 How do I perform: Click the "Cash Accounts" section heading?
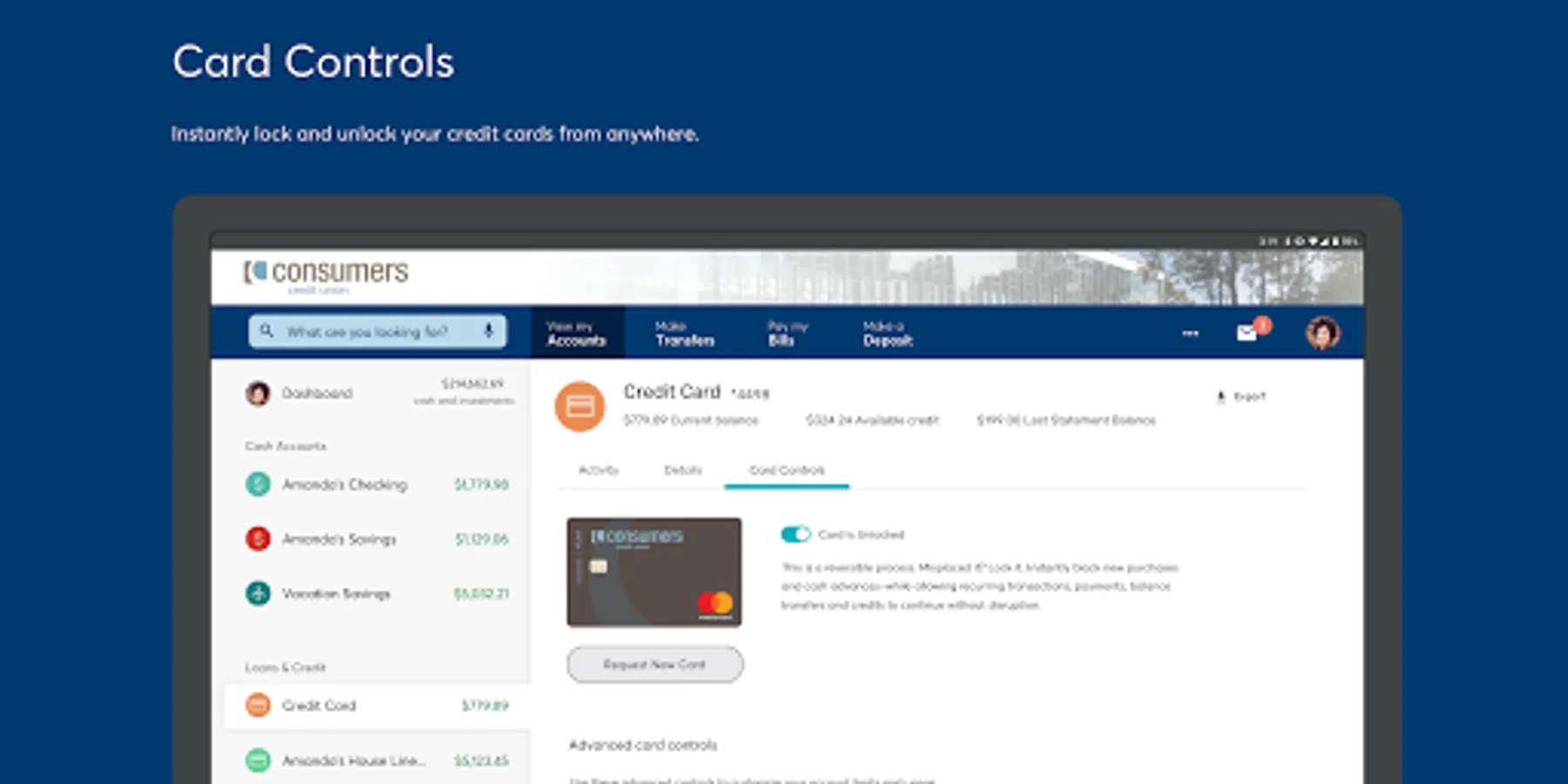coord(286,446)
